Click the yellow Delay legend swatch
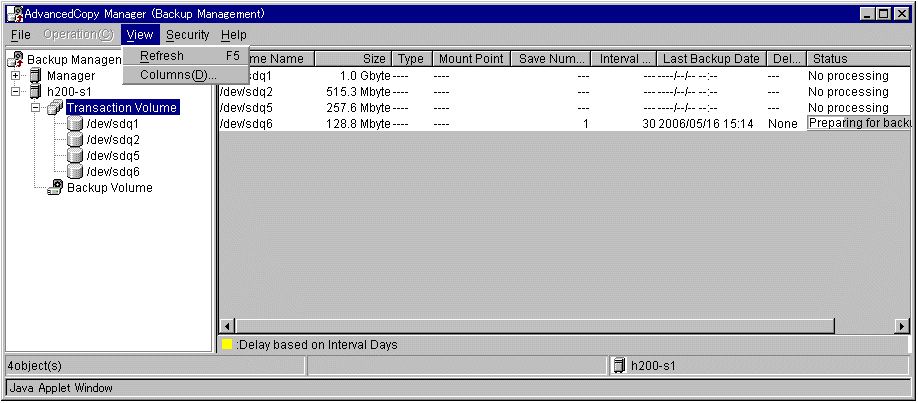Viewport: 918px width, 403px height. [x=227, y=345]
